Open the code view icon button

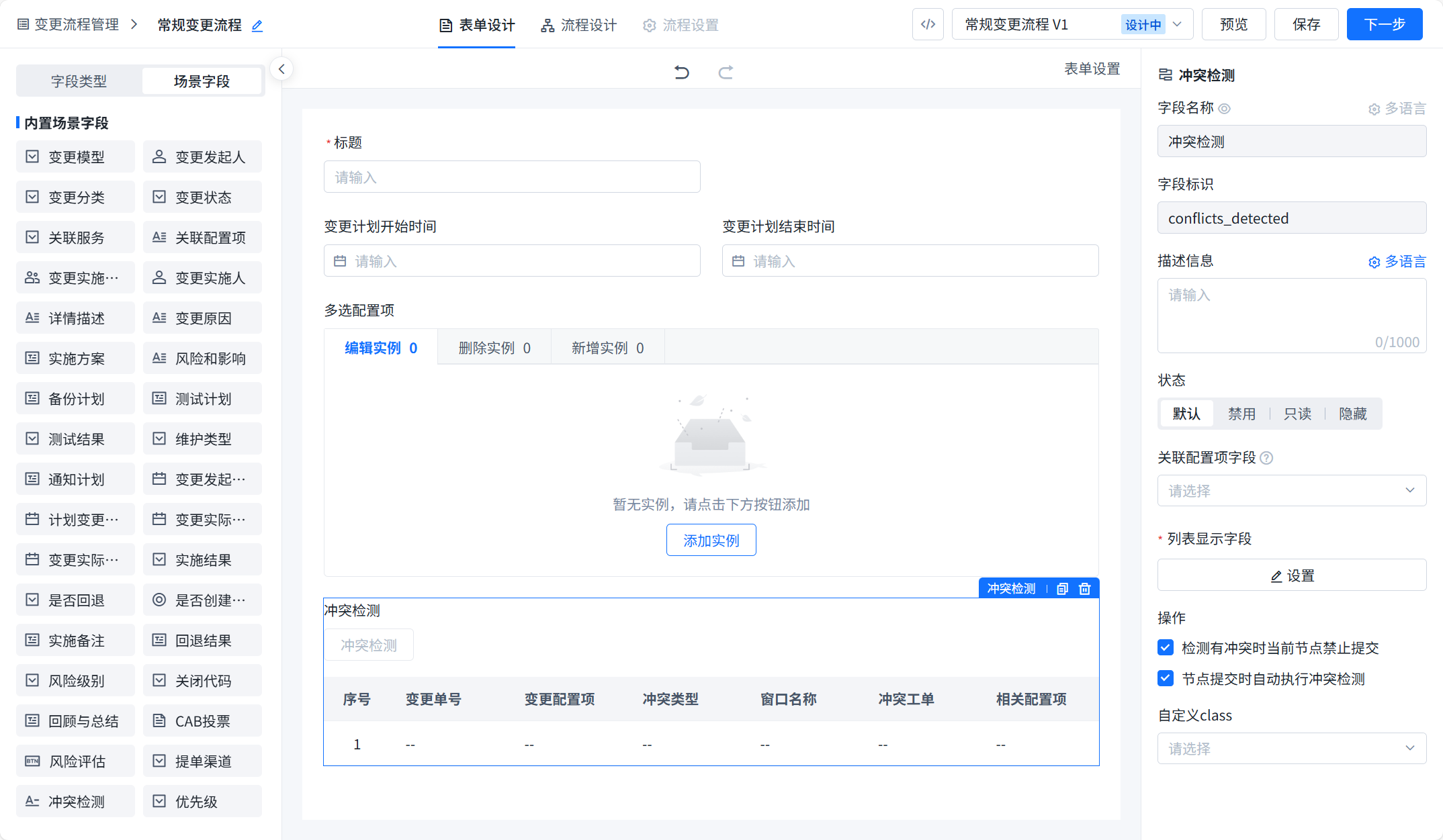click(928, 25)
